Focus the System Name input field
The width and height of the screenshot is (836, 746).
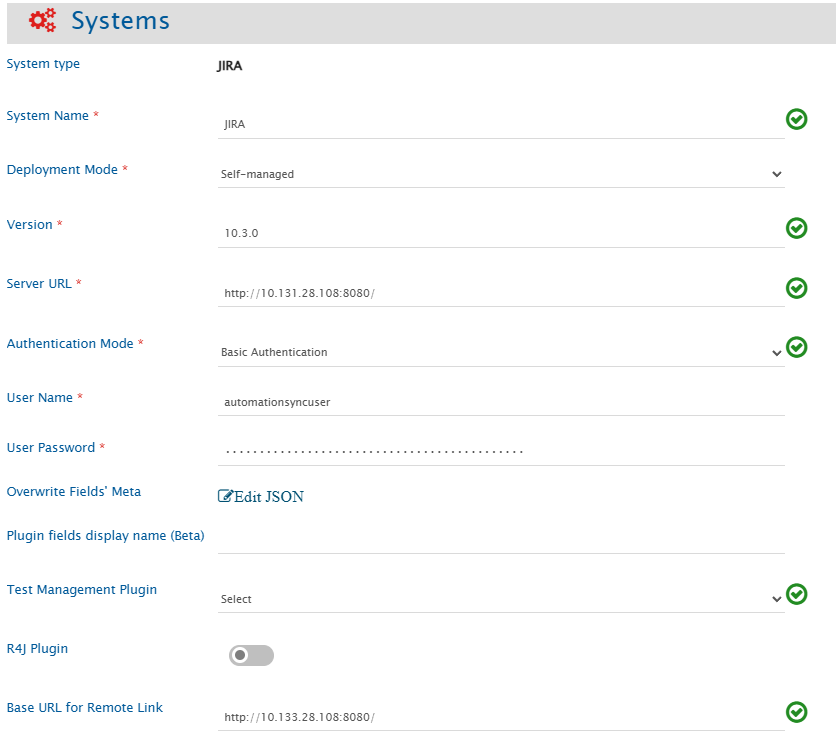pos(500,125)
